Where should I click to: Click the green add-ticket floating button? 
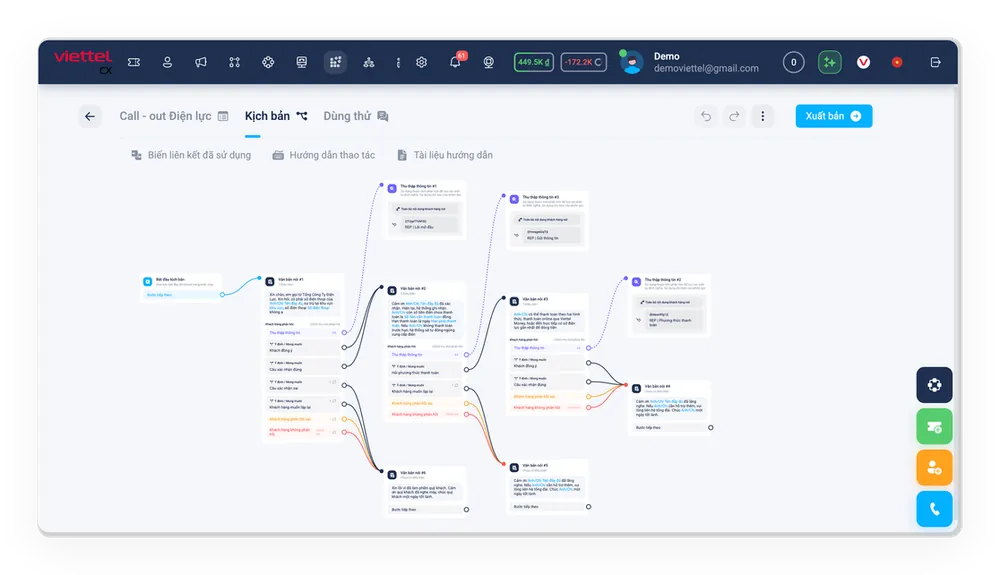(x=934, y=426)
